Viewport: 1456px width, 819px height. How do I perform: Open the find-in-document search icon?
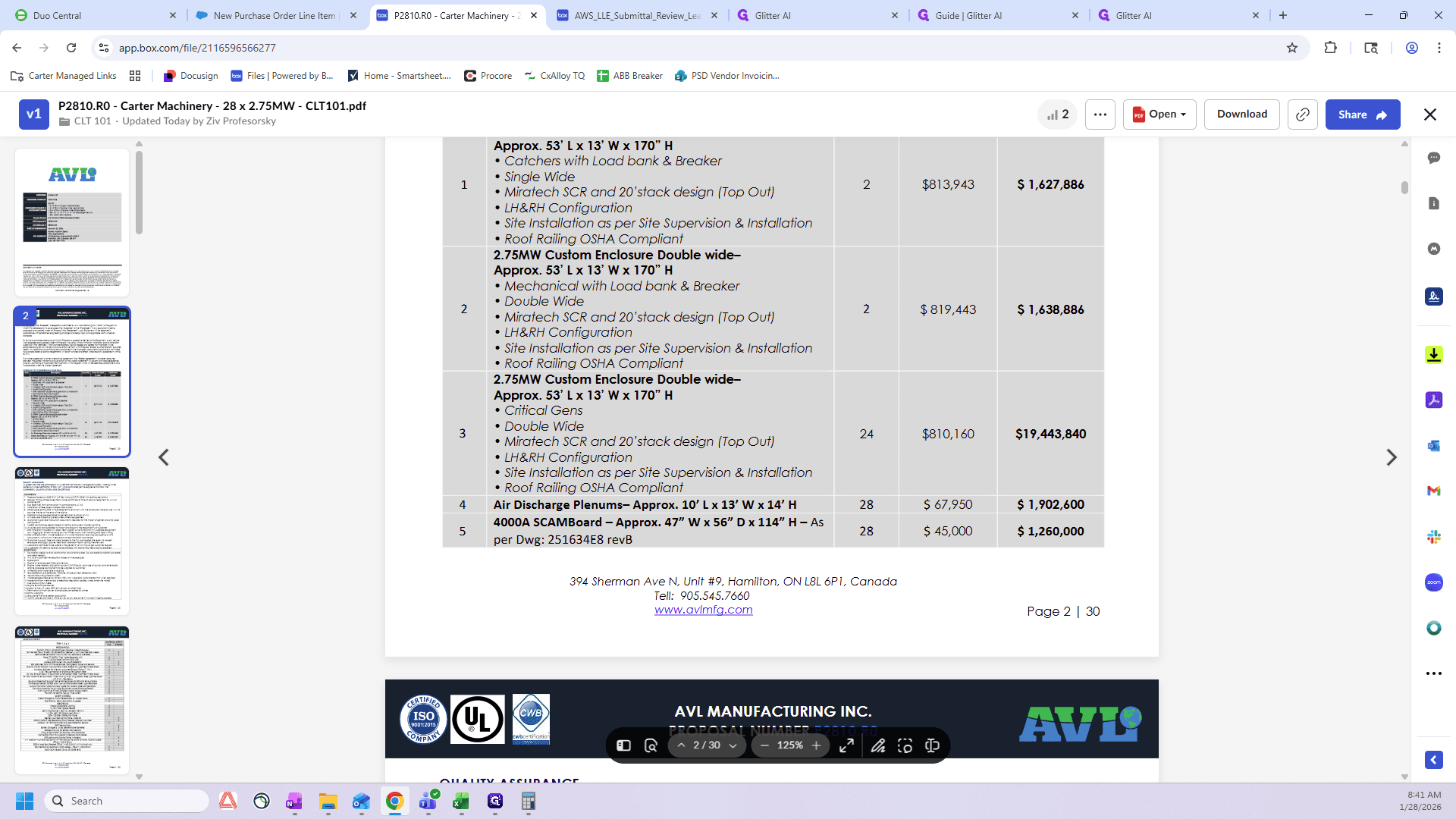[x=651, y=745]
